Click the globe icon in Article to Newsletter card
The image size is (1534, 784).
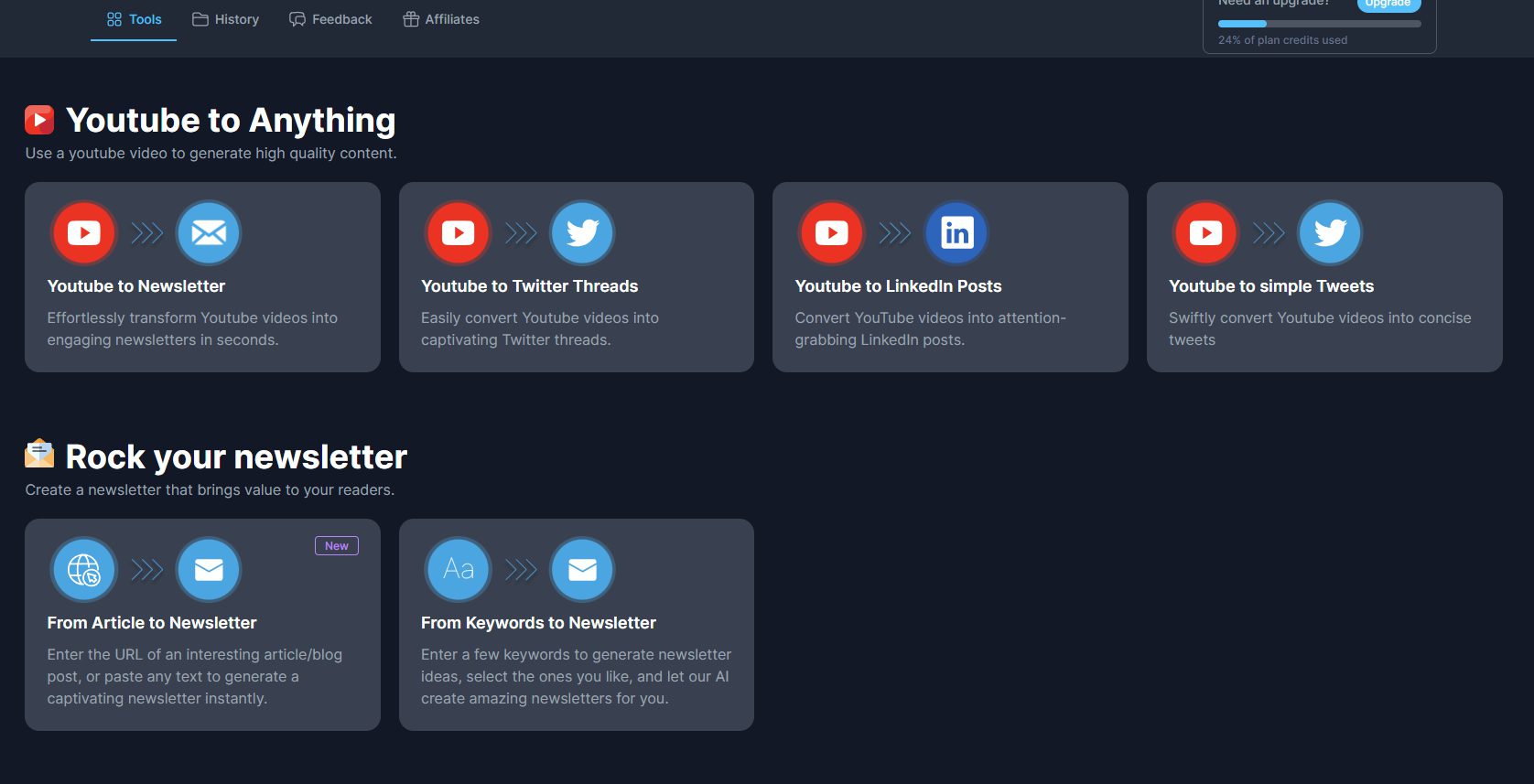point(84,570)
